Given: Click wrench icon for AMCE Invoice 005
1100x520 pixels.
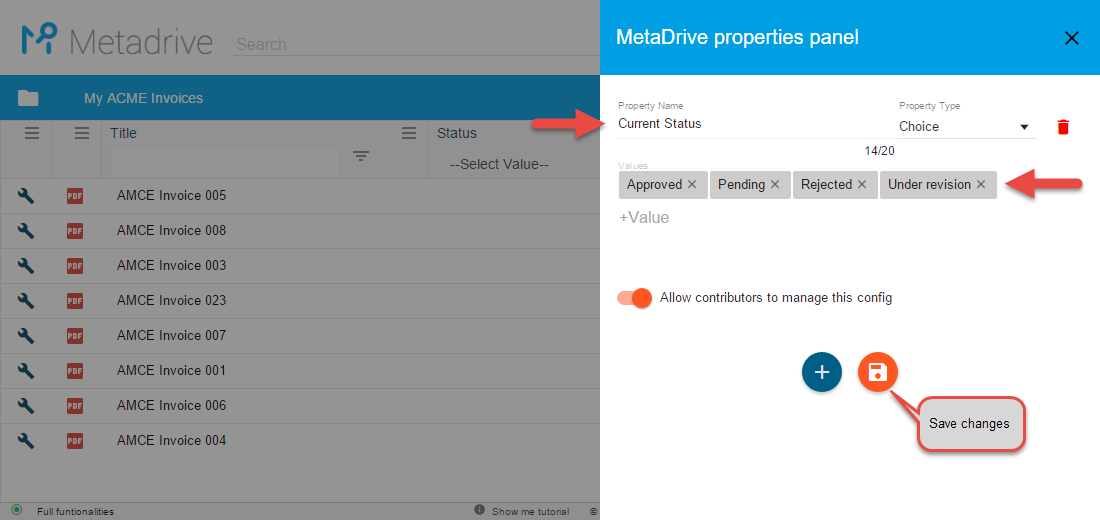Looking at the screenshot, I should tap(26, 196).
